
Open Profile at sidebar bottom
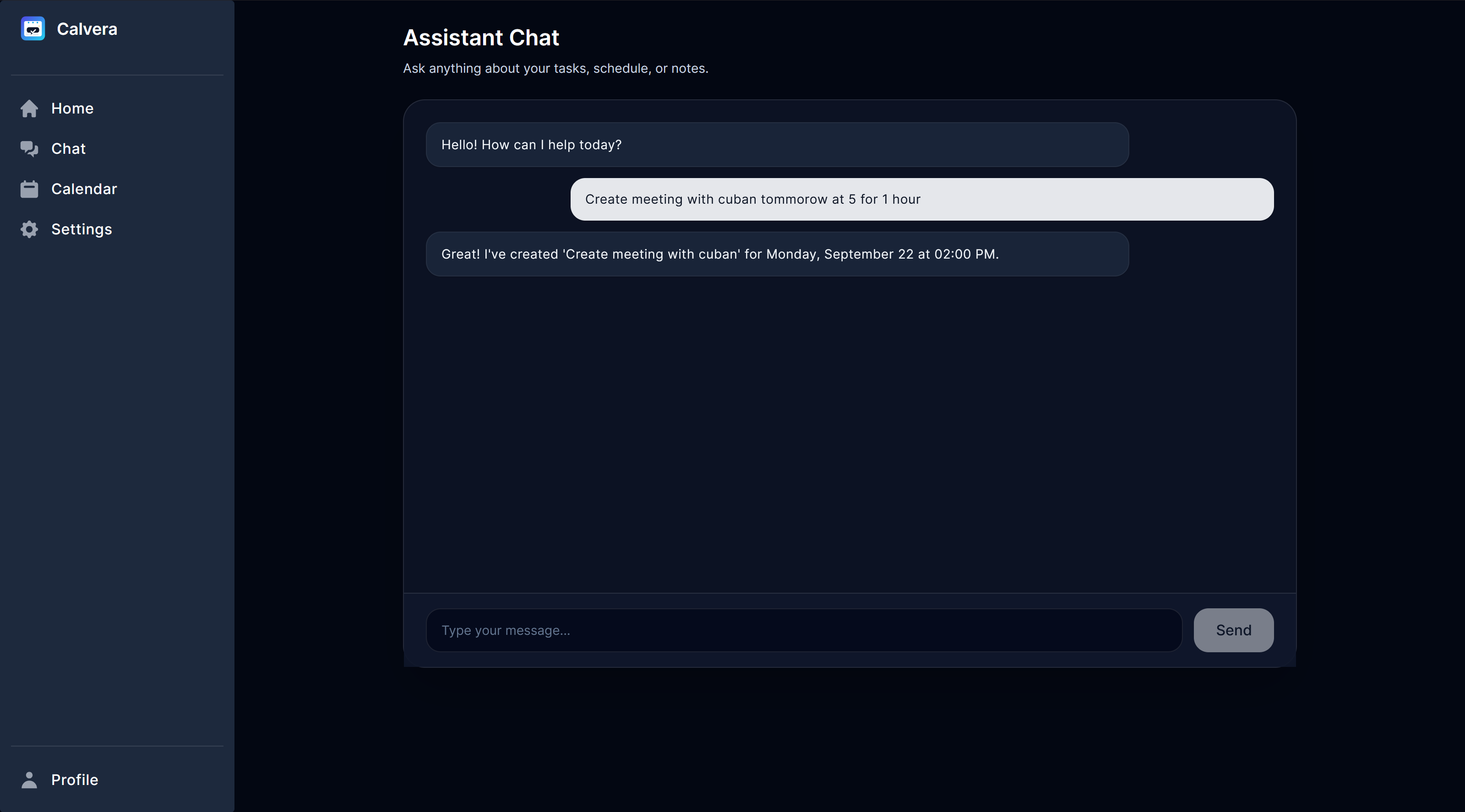pyautogui.click(x=75, y=780)
